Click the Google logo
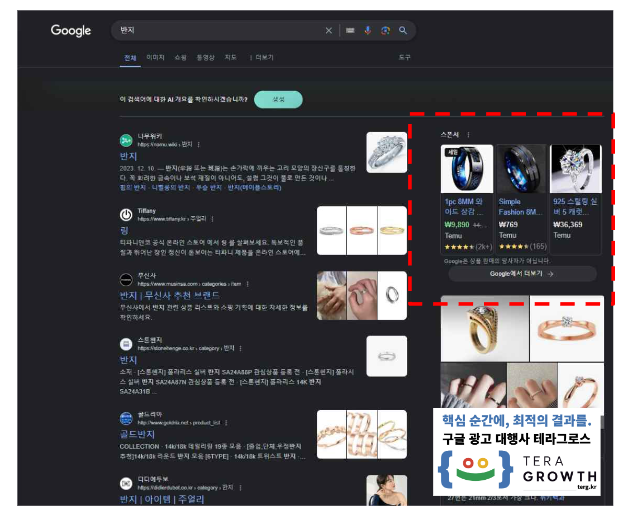 (x=71, y=31)
